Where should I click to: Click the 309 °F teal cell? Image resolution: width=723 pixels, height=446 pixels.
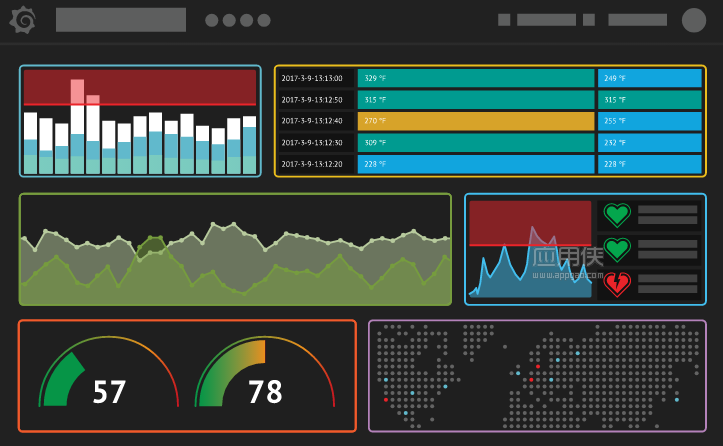point(476,143)
